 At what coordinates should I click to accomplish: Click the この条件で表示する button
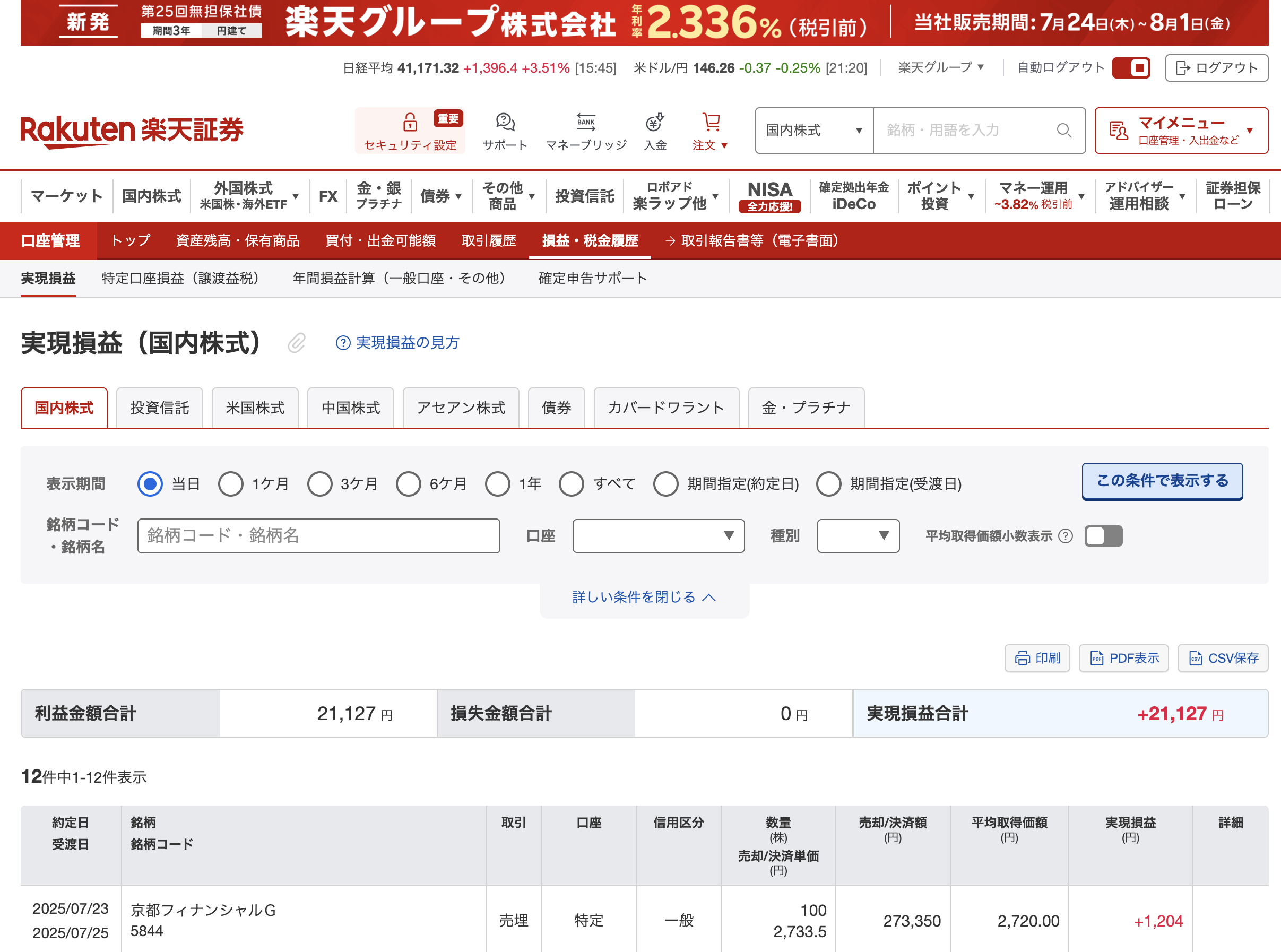click(x=1162, y=482)
